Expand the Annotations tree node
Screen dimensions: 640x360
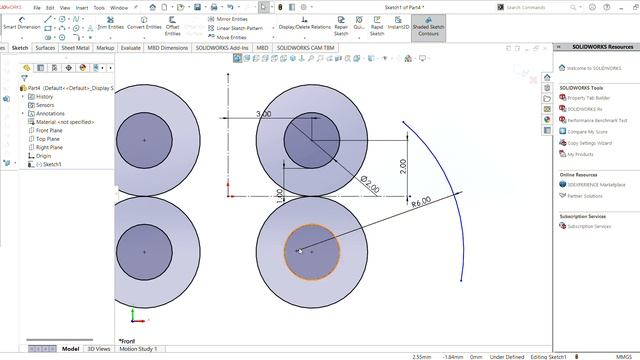(23, 113)
